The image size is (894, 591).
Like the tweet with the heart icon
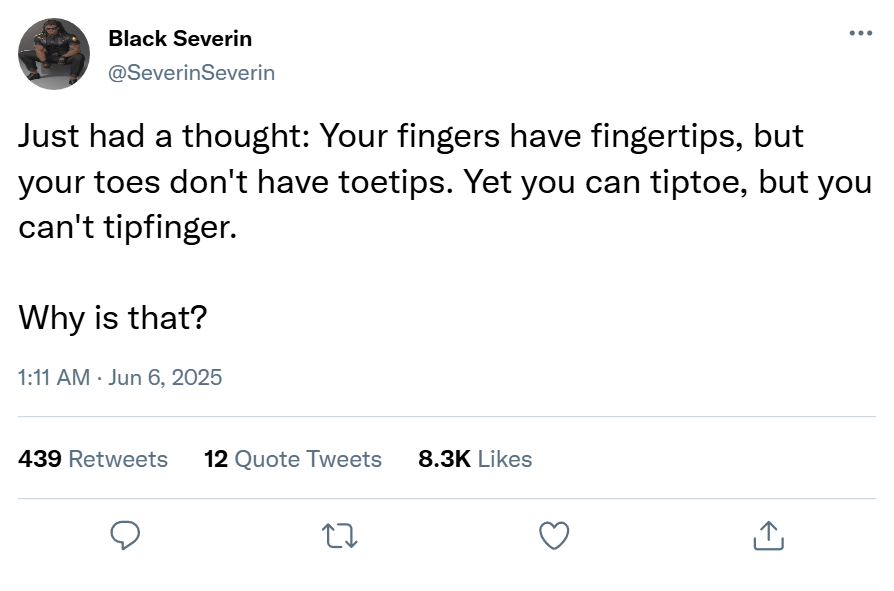(554, 537)
